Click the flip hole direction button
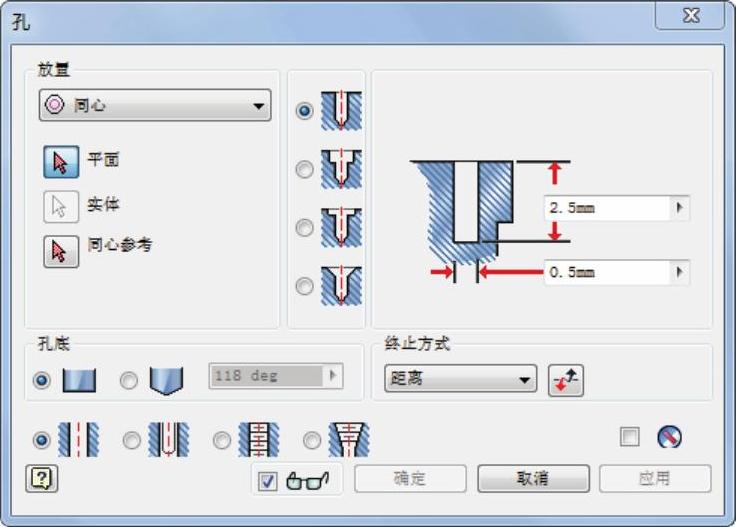The height and width of the screenshot is (527, 736). pos(566,380)
